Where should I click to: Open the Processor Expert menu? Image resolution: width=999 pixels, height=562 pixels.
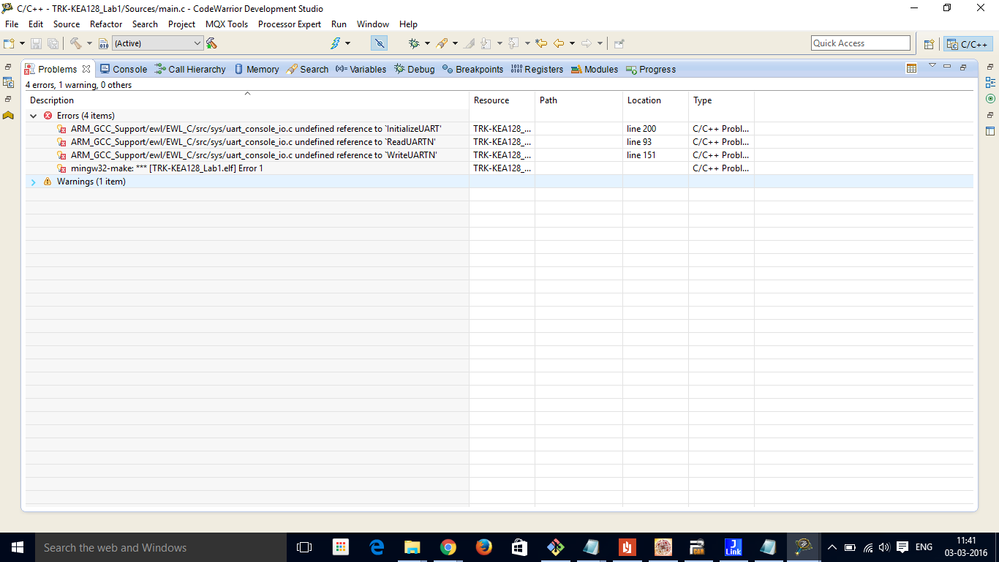tap(289, 24)
